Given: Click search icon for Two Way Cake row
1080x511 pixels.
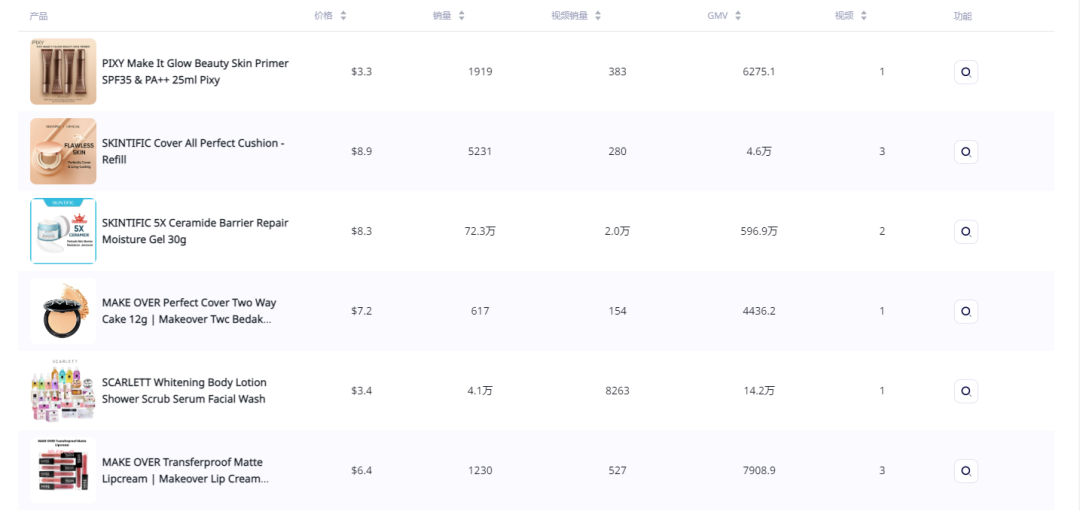Looking at the screenshot, I should pos(965,311).
